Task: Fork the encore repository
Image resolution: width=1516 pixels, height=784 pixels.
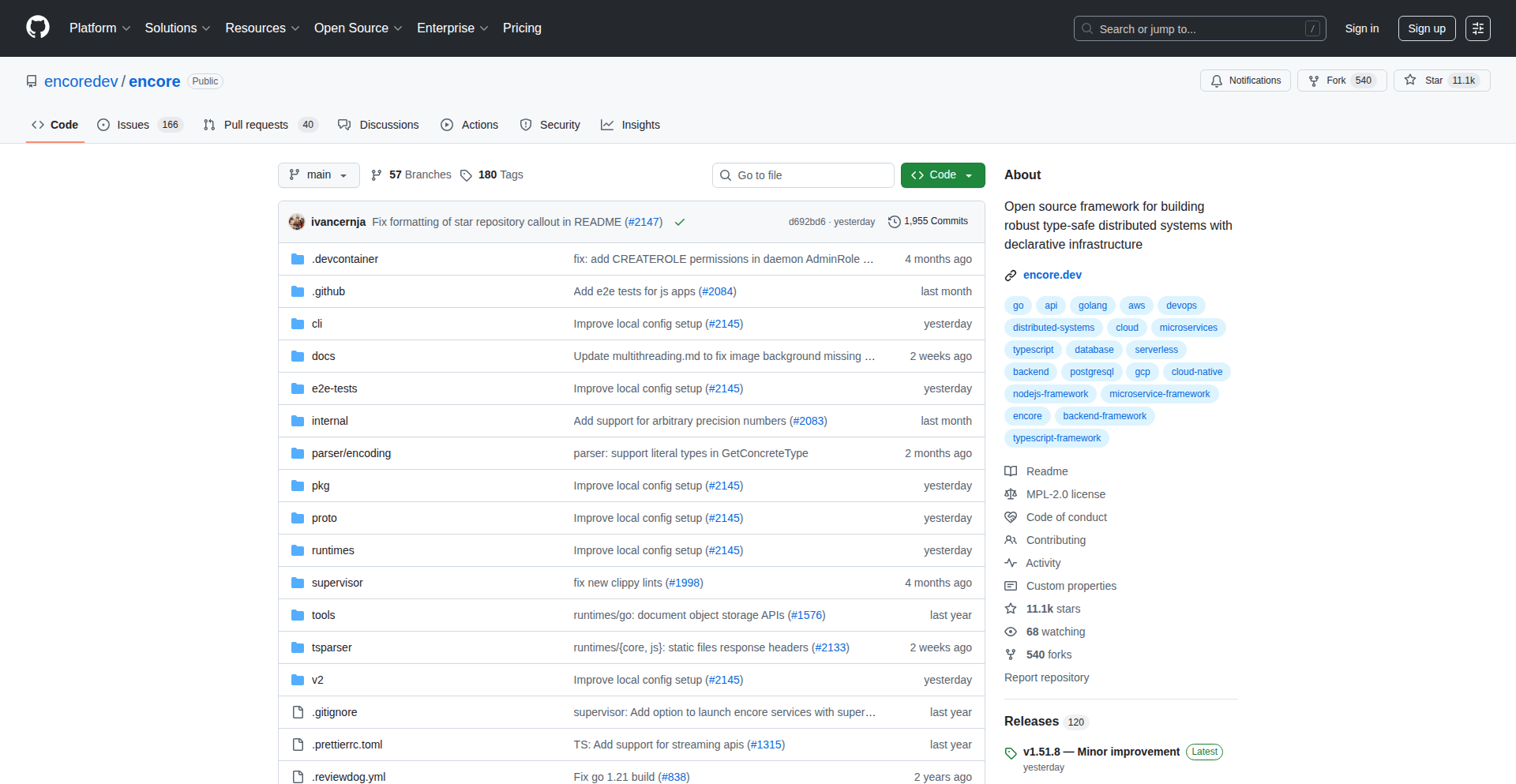Action: [1341, 81]
